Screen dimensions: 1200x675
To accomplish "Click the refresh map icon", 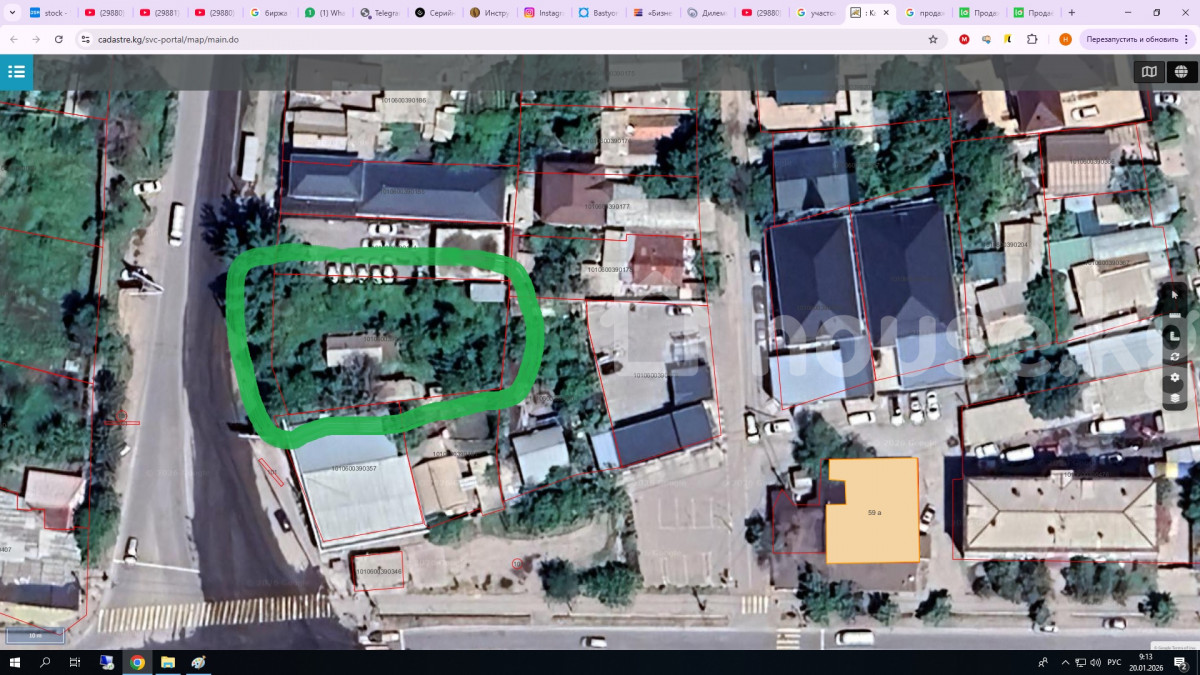I will click(x=1175, y=357).
